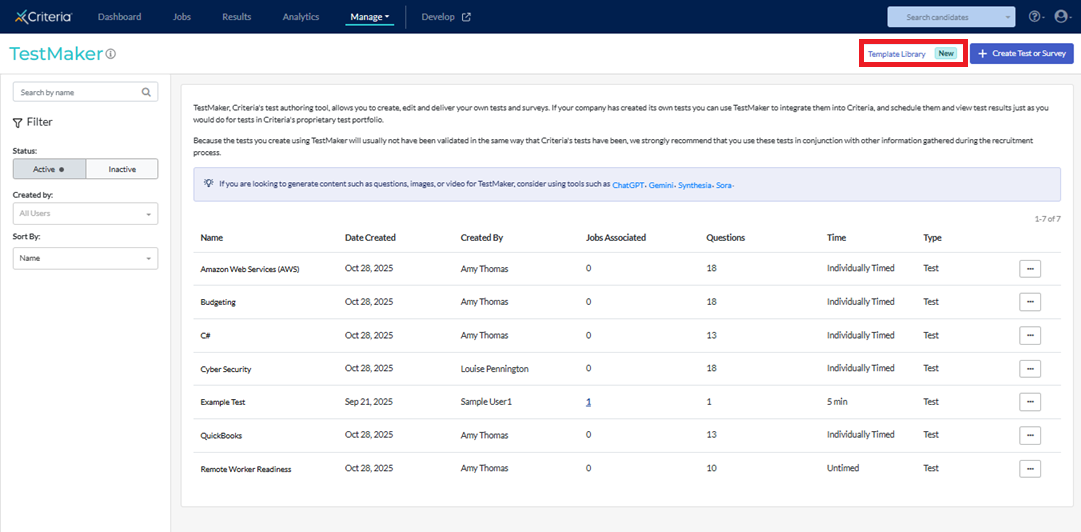
Task: Open the Sort By Name dropdown
Action: (85, 258)
